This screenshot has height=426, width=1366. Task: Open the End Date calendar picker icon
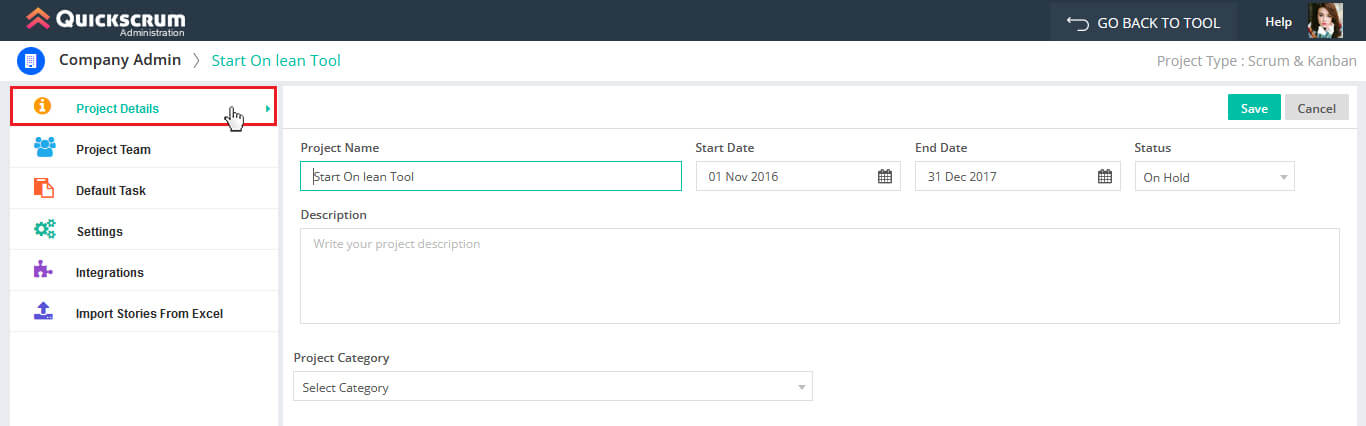pos(1104,177)
